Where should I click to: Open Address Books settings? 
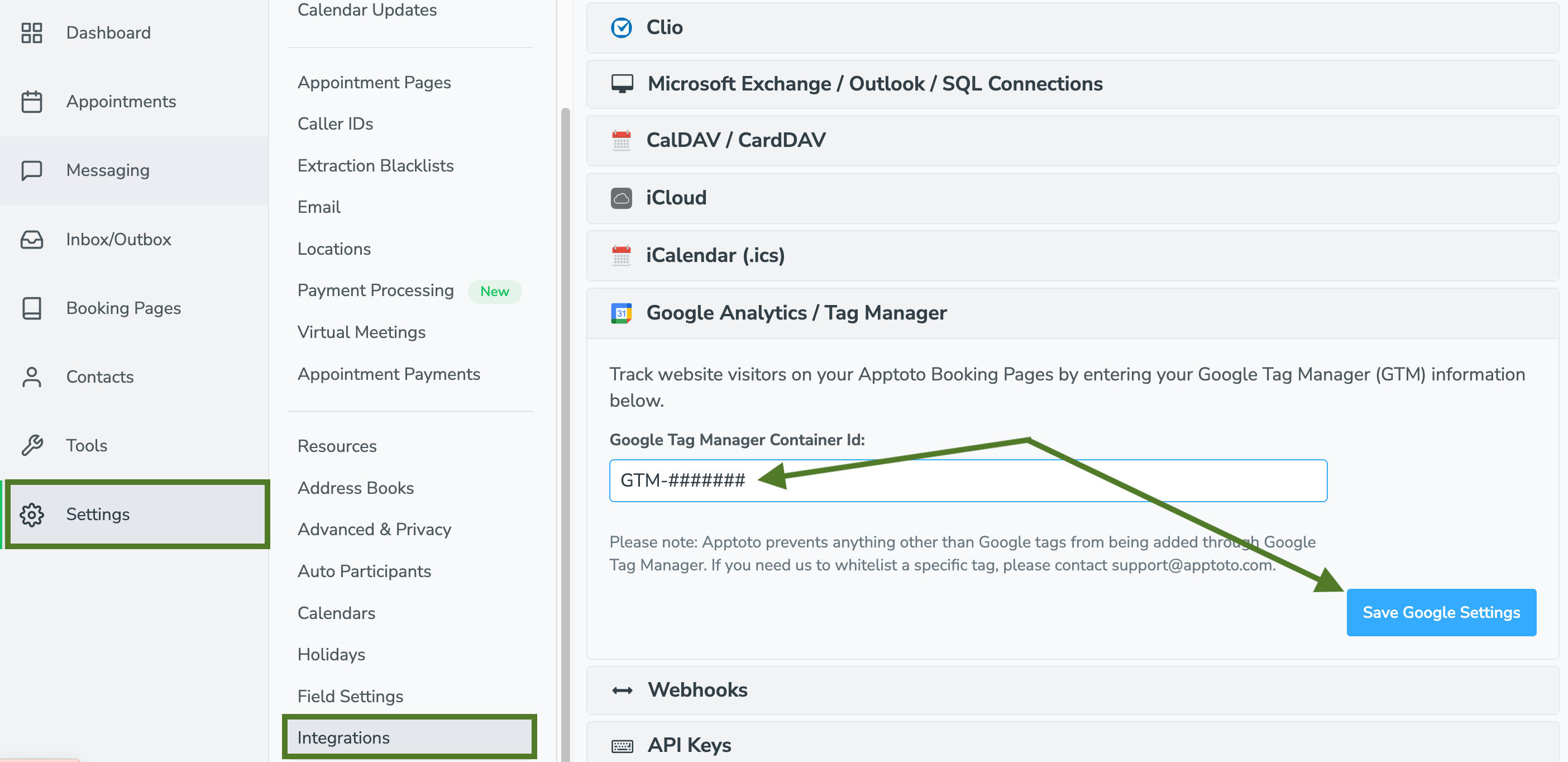[356, 488]
